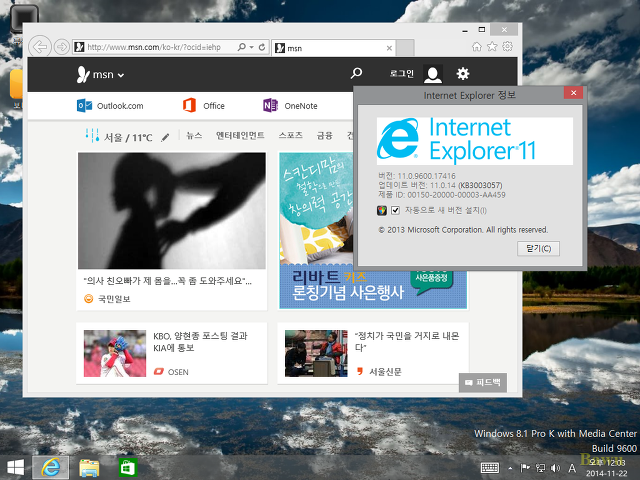Click the 로그인 sign-in link
The width and height of the screenshot is (640, 480).
[x=402, y=73]
